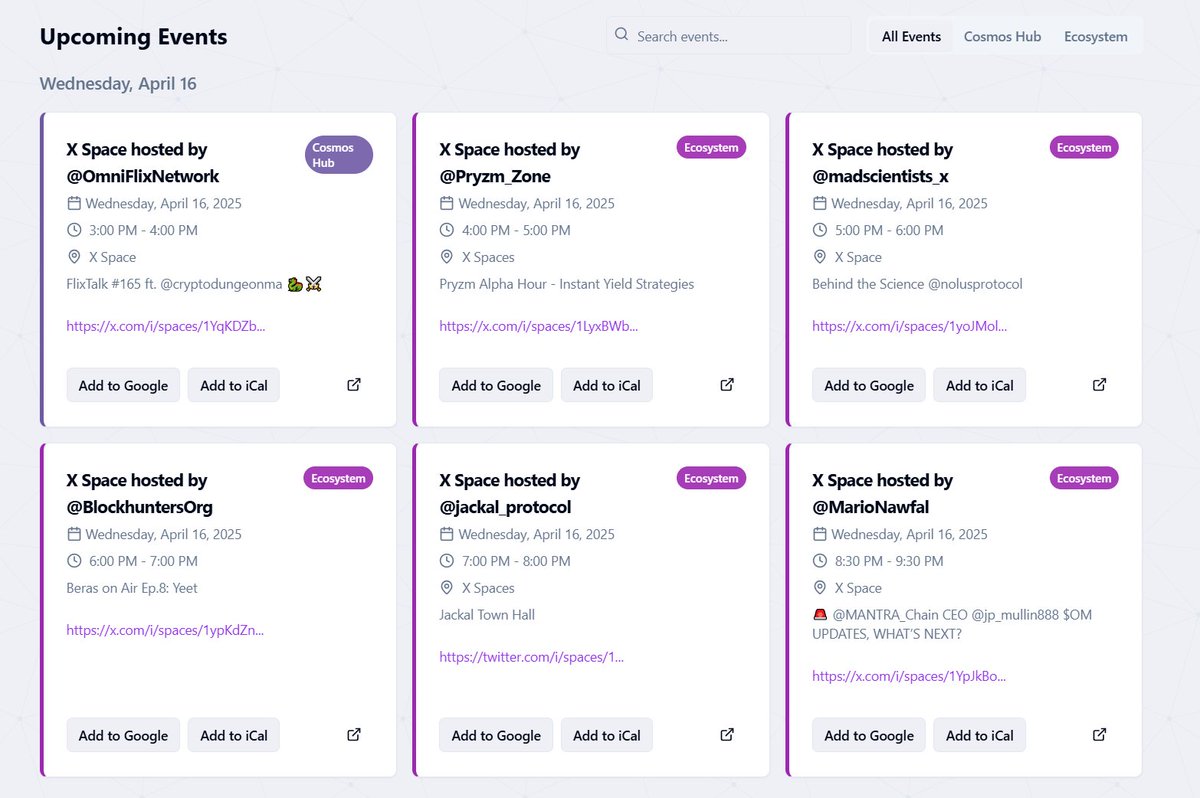Add BlockhuntersOrg event to iCal
Viewport: 1200px width, 798px height.
(234, 735)
